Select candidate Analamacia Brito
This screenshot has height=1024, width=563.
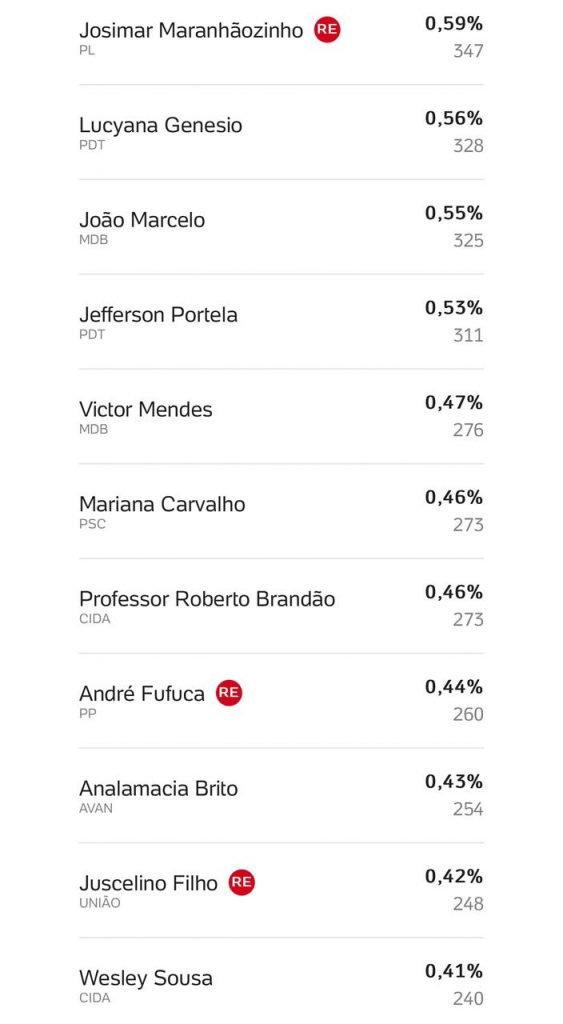pos(158,788)
